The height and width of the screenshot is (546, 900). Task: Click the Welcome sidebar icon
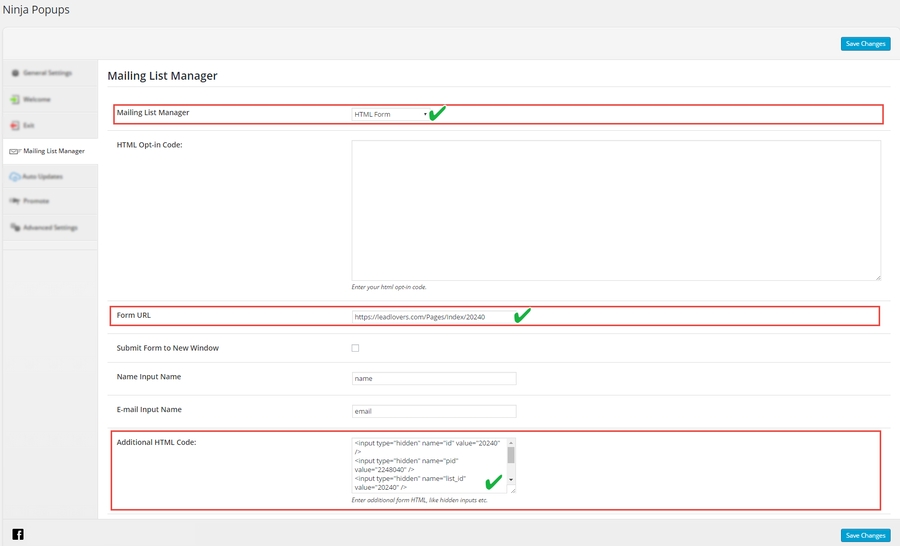click(15, 100)
